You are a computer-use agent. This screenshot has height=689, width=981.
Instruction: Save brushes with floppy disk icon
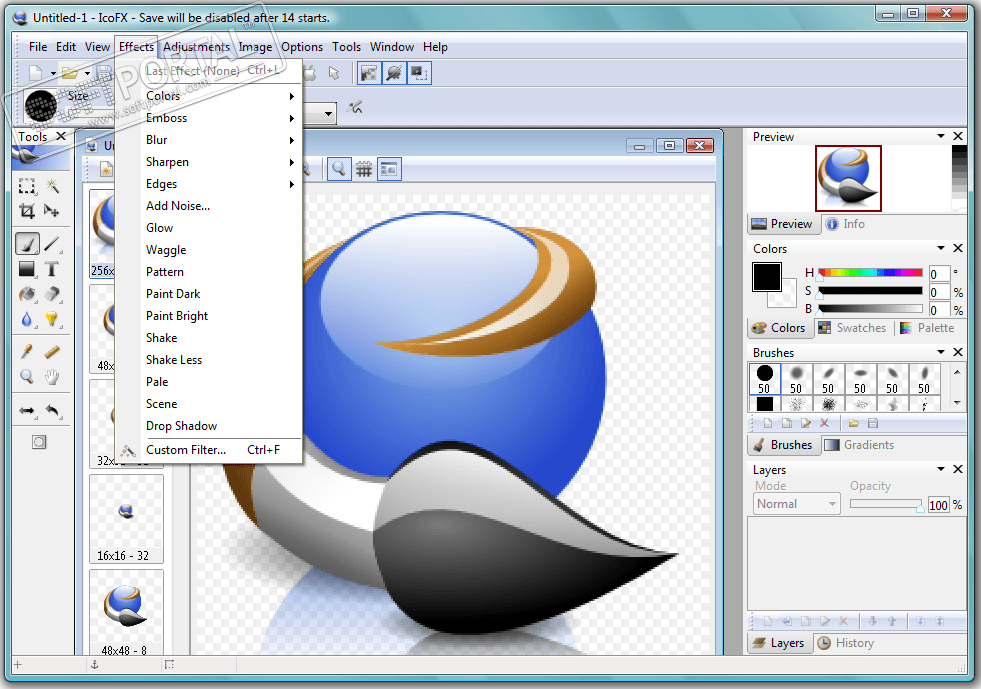[x=873, y=424]
